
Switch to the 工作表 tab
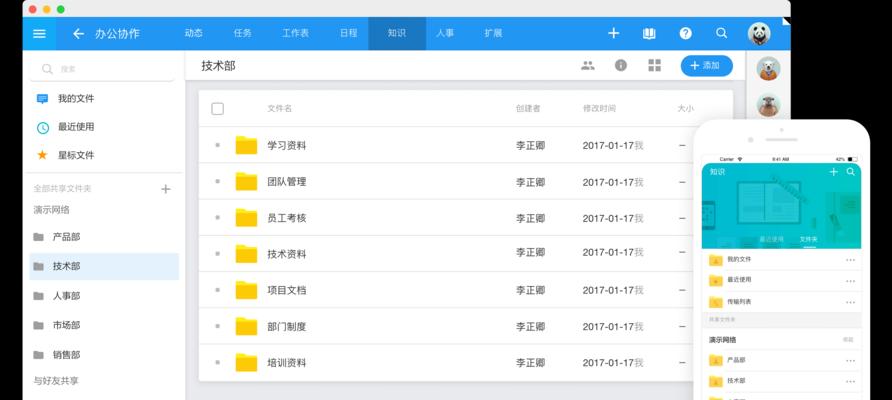[295, 34]
